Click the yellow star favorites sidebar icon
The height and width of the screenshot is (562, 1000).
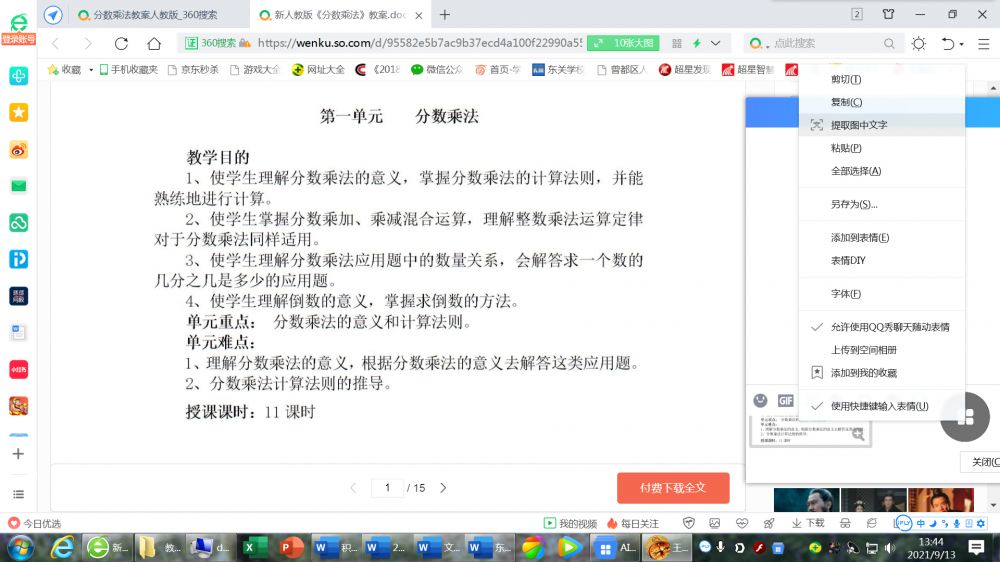coord(18,113)
